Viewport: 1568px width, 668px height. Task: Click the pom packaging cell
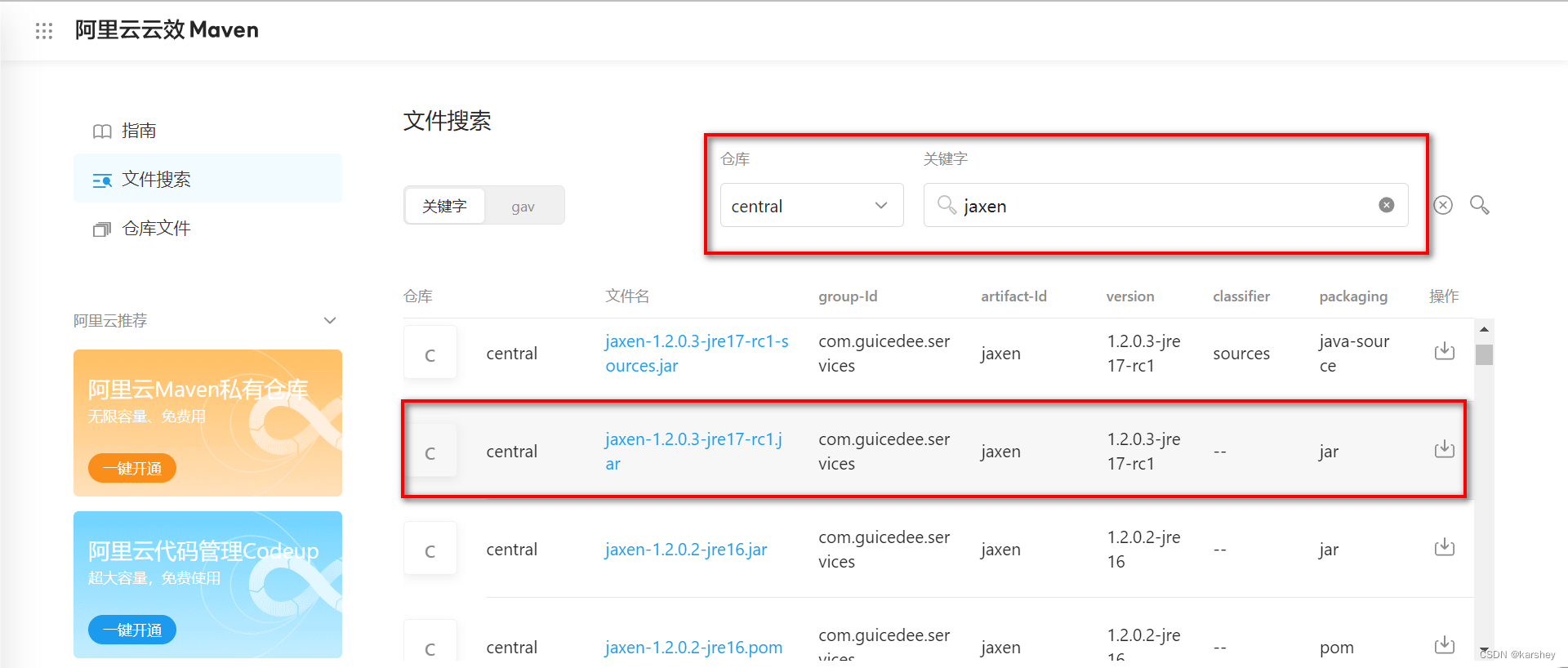click(1337, 648)
